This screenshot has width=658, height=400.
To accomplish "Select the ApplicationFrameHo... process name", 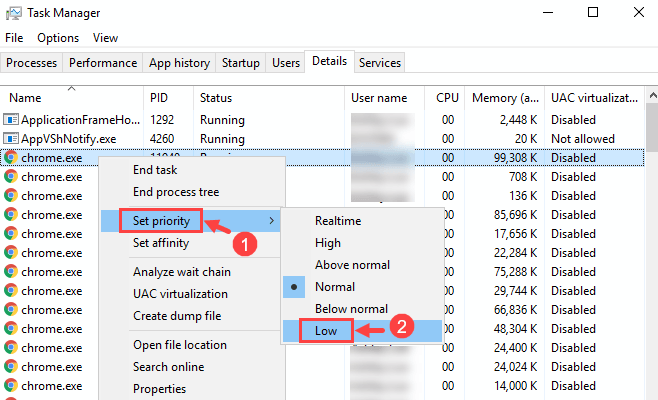I will point(81,120).
